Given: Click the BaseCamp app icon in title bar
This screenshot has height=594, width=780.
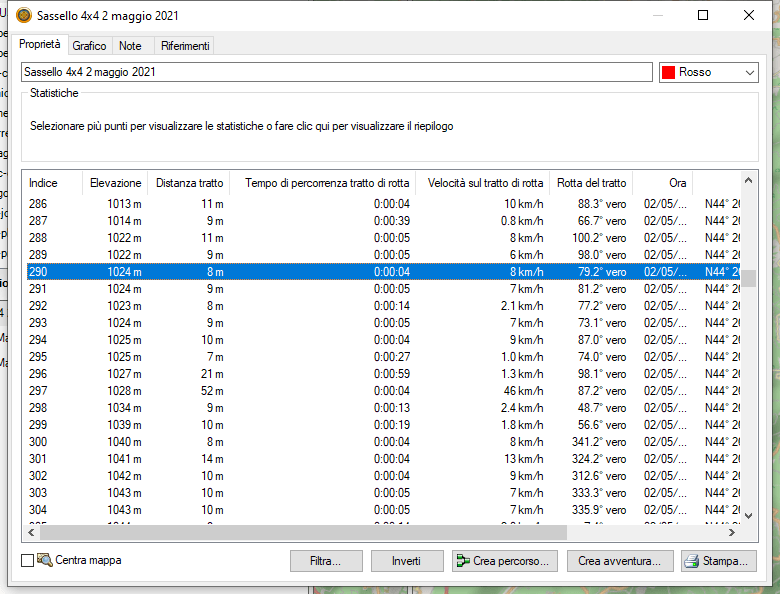Looking at the screenshot, I should pos(24,15).
